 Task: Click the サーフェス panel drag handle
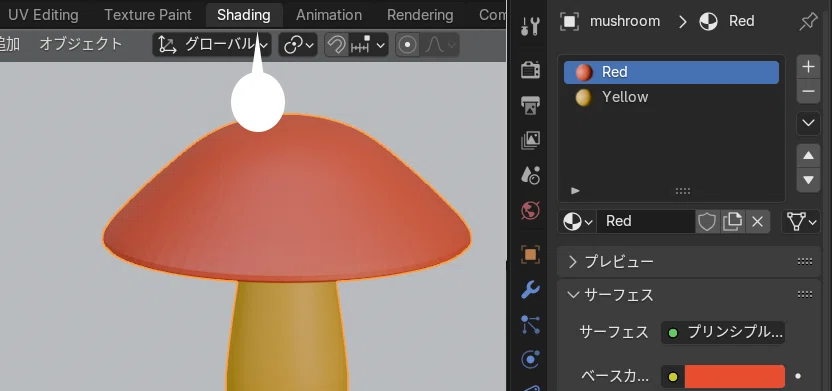click(805, 295)
